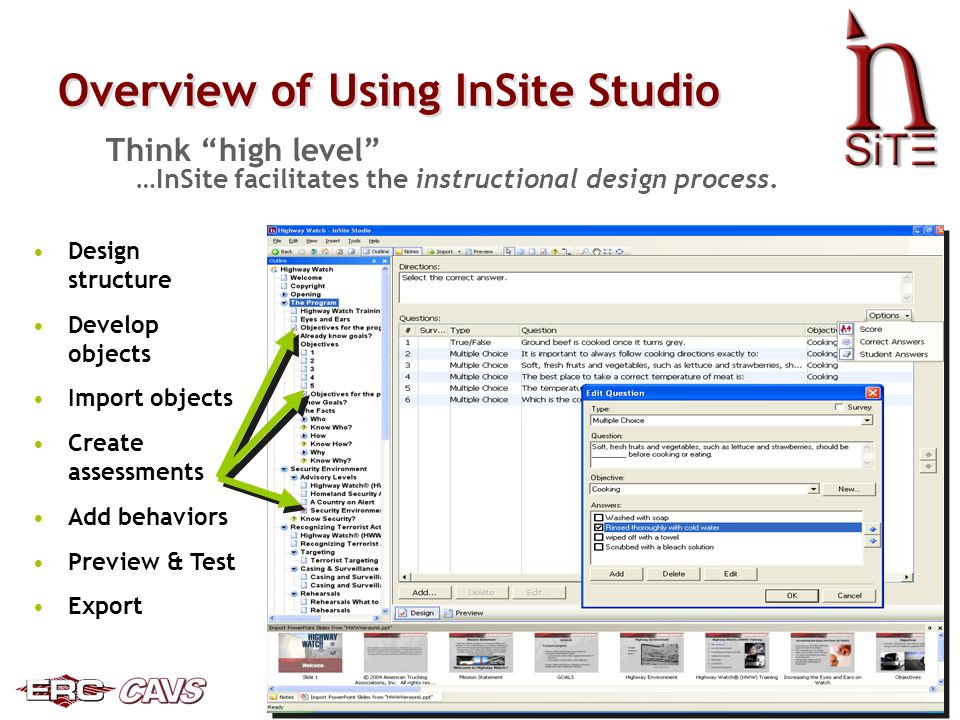
Task: Open the Objective dropdown showing Cooking
Action: click(813, 489)
